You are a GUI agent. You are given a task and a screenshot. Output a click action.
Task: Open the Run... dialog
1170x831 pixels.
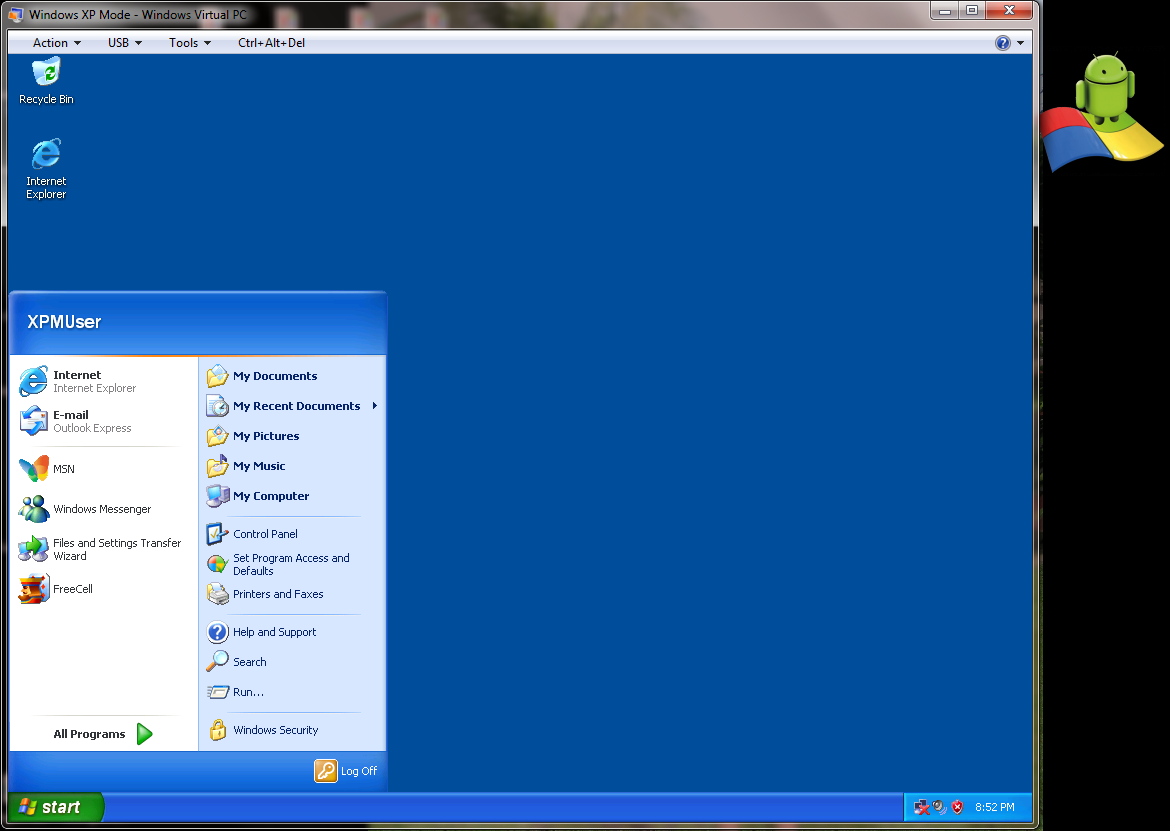click(292, 692)
